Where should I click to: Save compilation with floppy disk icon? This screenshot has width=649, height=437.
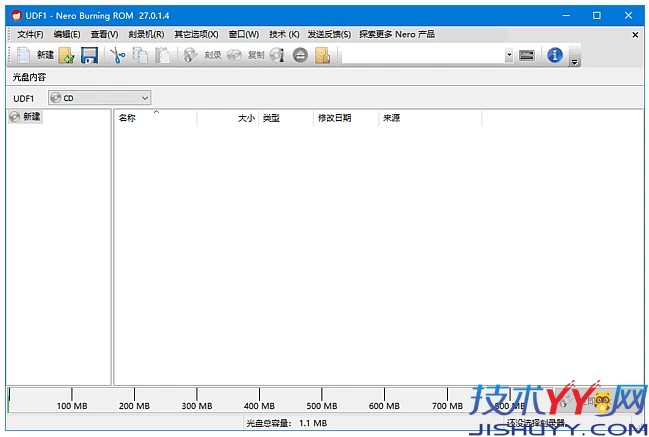89,55
